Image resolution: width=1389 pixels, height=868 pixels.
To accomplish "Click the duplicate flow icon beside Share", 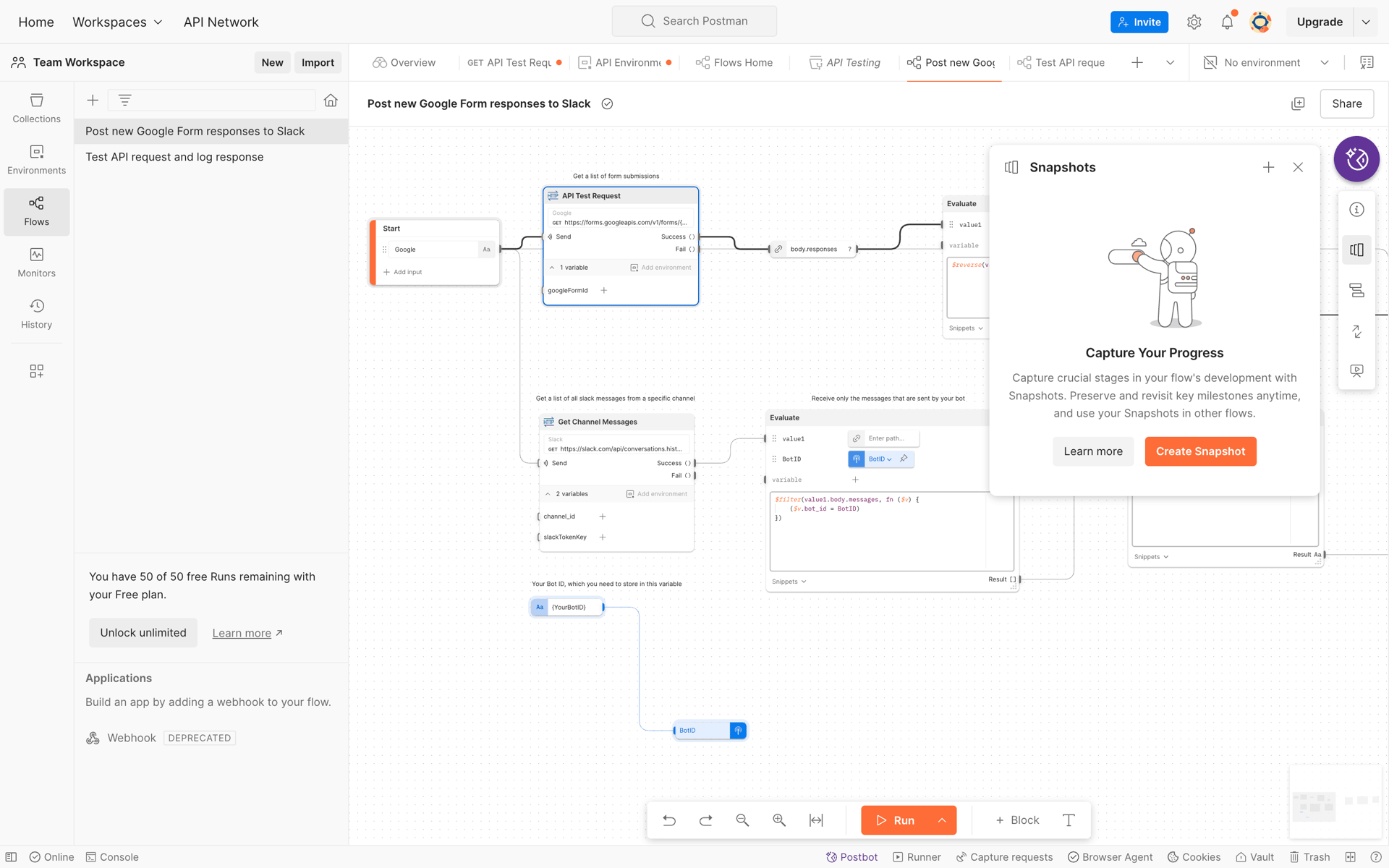I will pos(1298,103).
